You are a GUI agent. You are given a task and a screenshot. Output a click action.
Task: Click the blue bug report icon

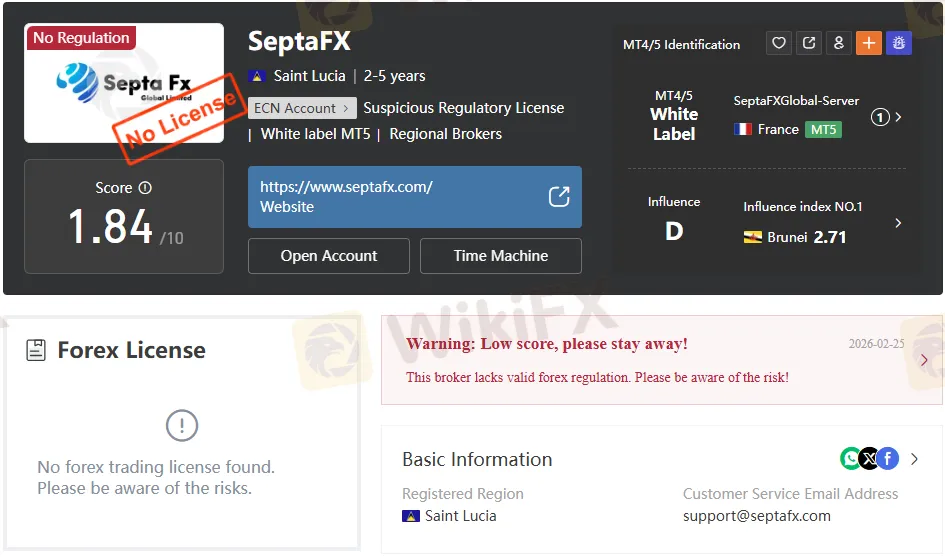pos(899,43)
